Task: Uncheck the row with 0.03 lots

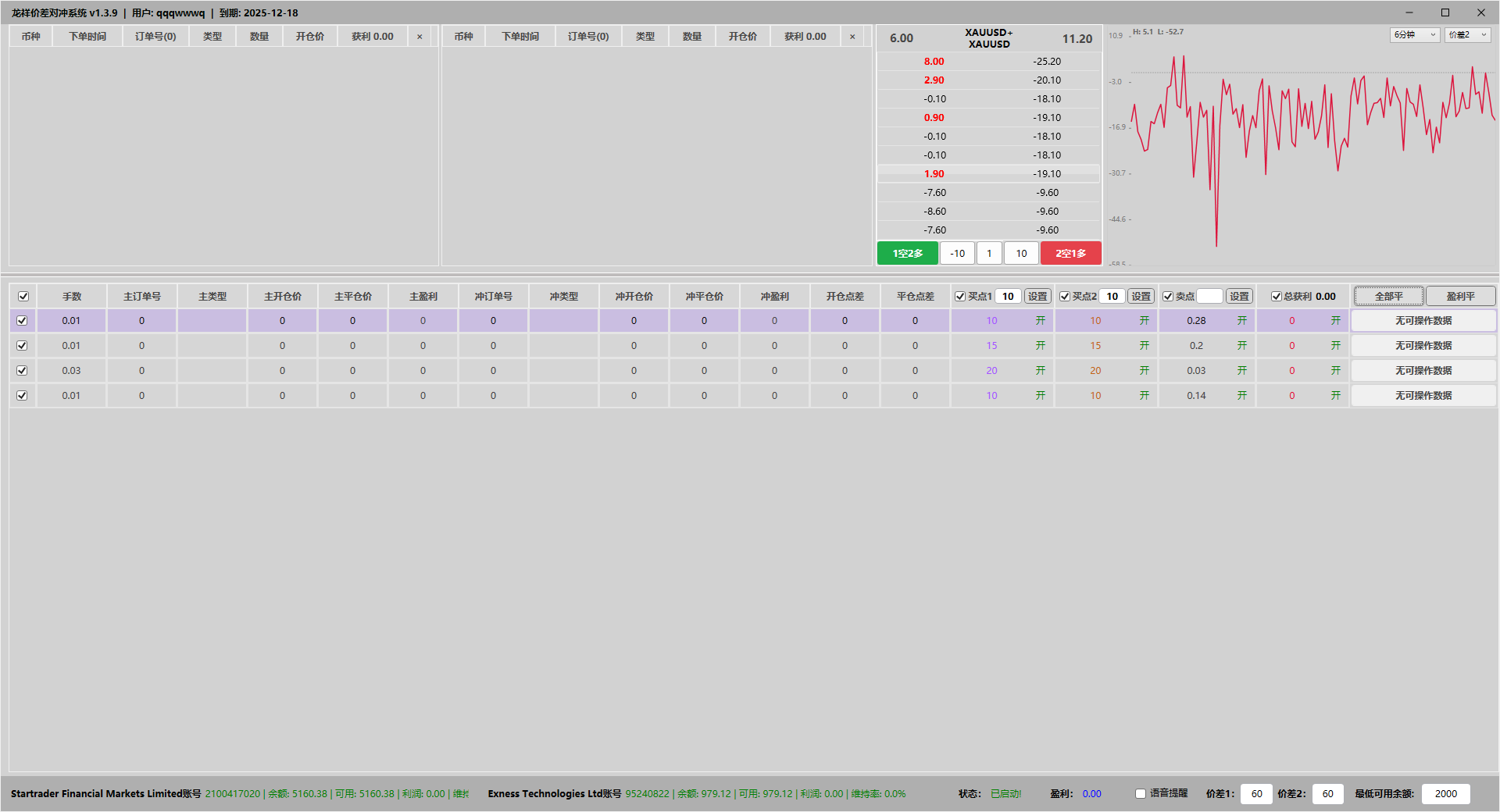Action: 23,371
